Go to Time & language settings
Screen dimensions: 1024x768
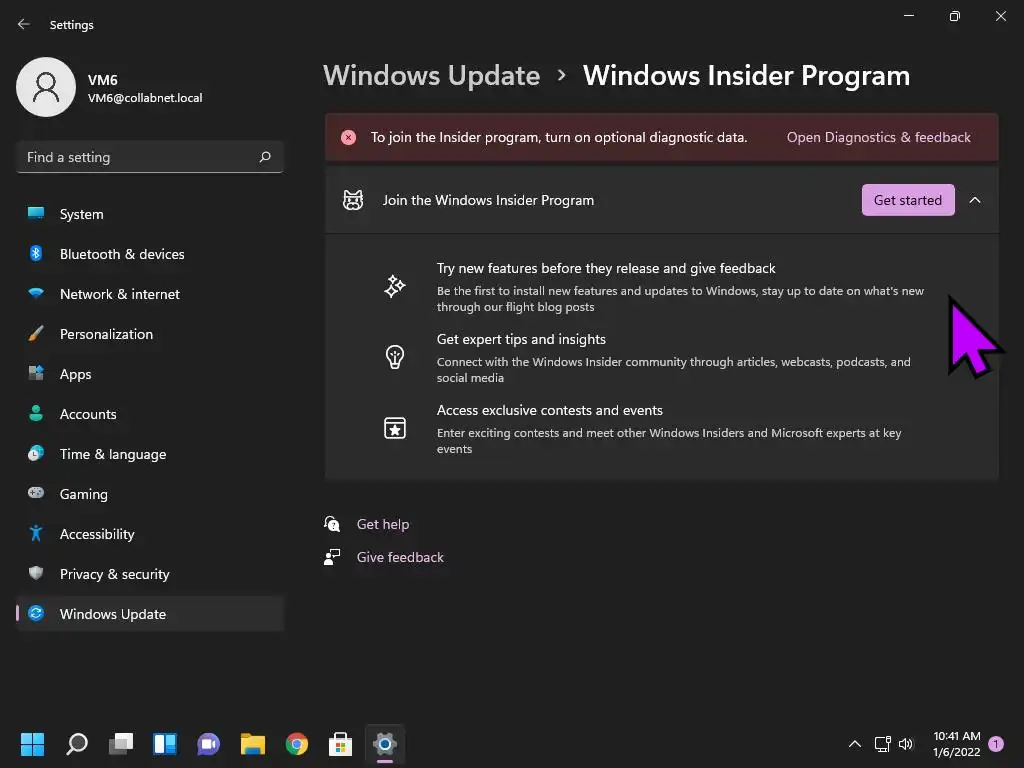click(150, 453)
